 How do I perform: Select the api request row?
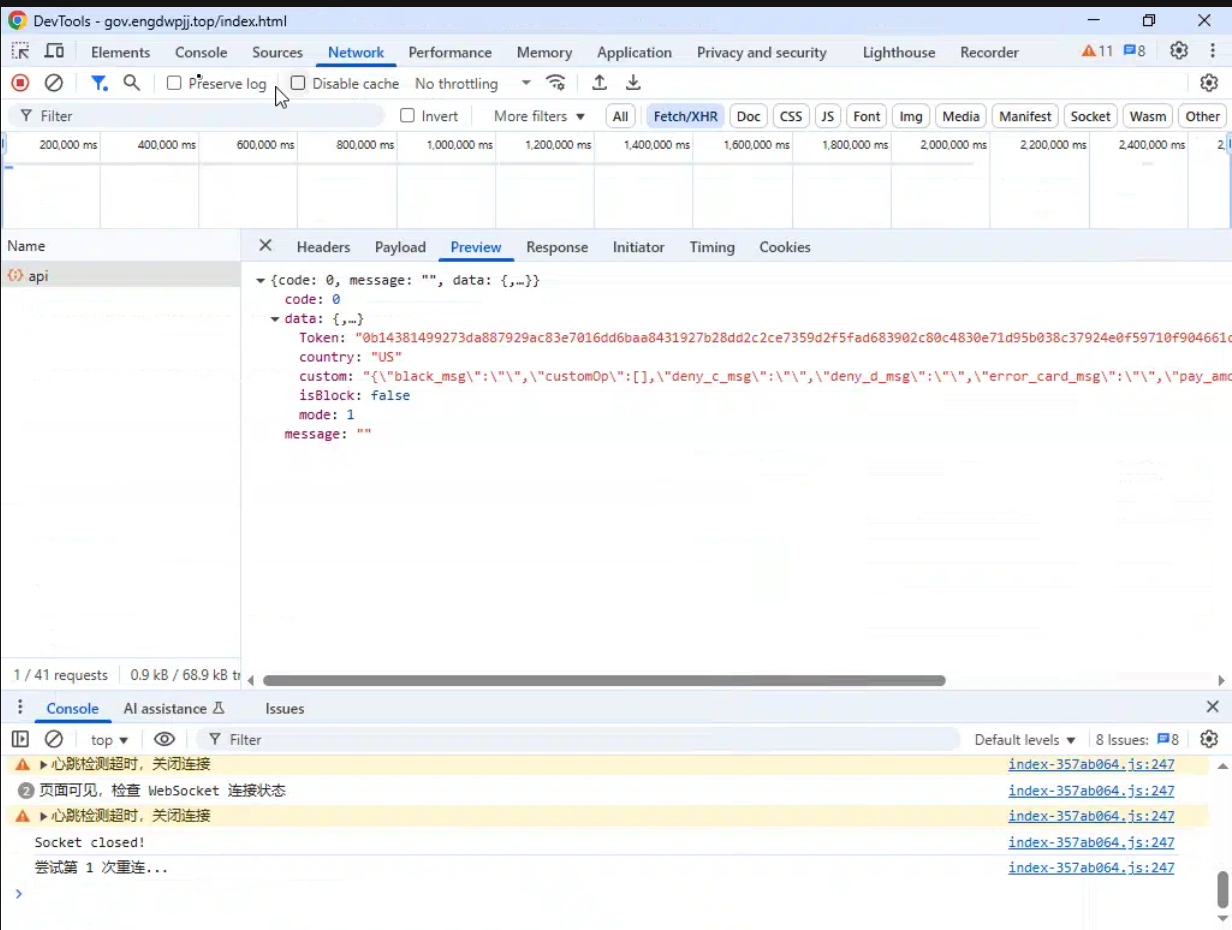click(120, 276)
